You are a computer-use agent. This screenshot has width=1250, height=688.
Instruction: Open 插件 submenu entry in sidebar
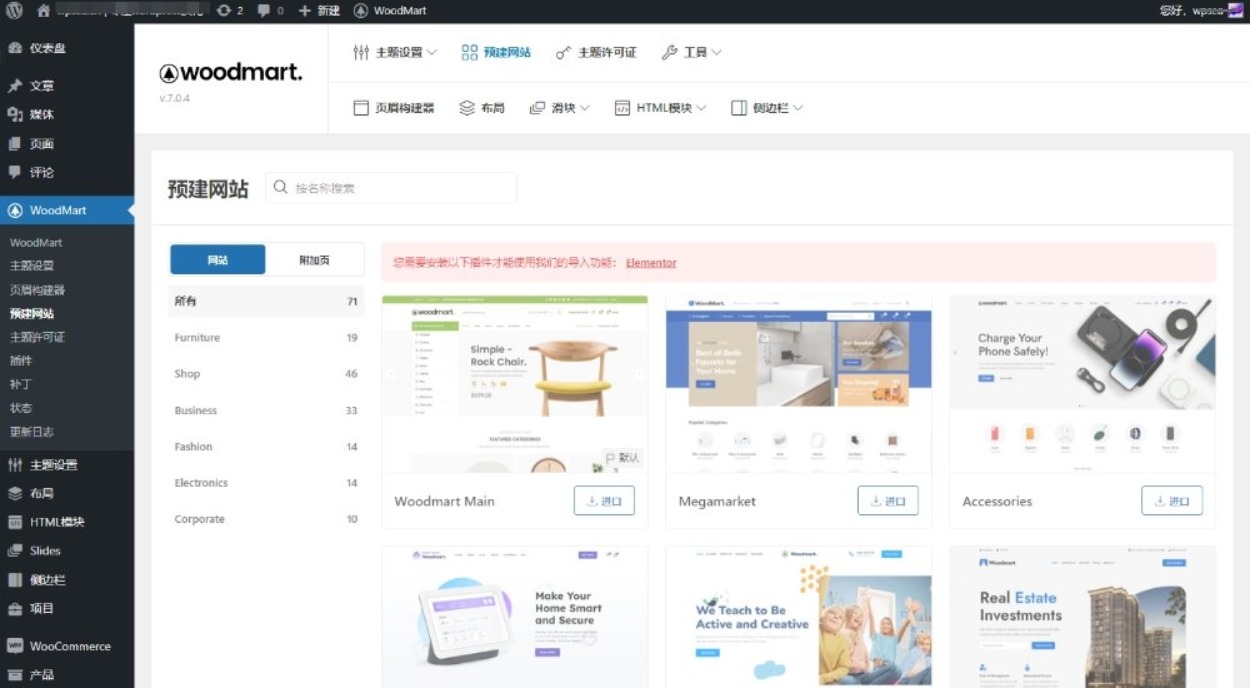(21, 361)
